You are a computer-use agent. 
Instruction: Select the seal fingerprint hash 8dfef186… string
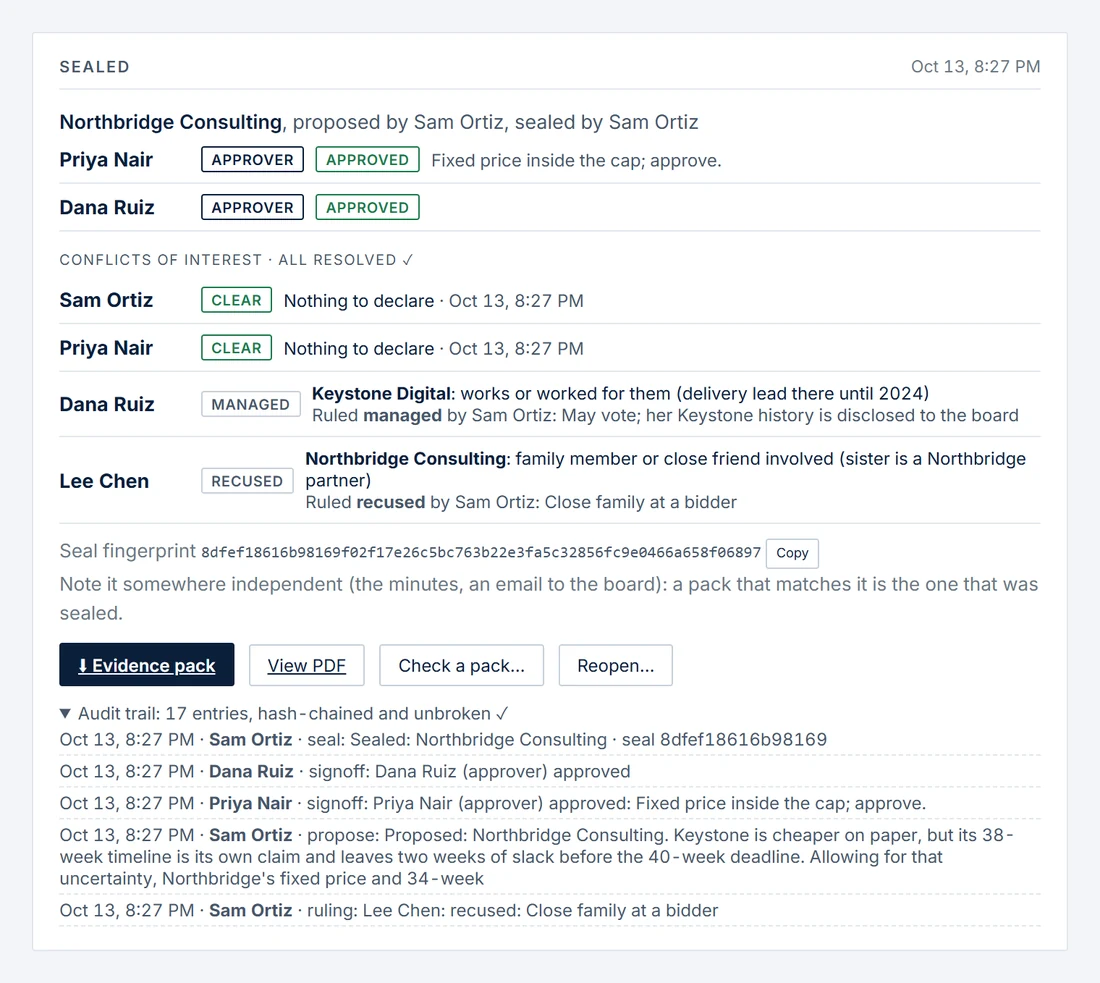(481, 553)
